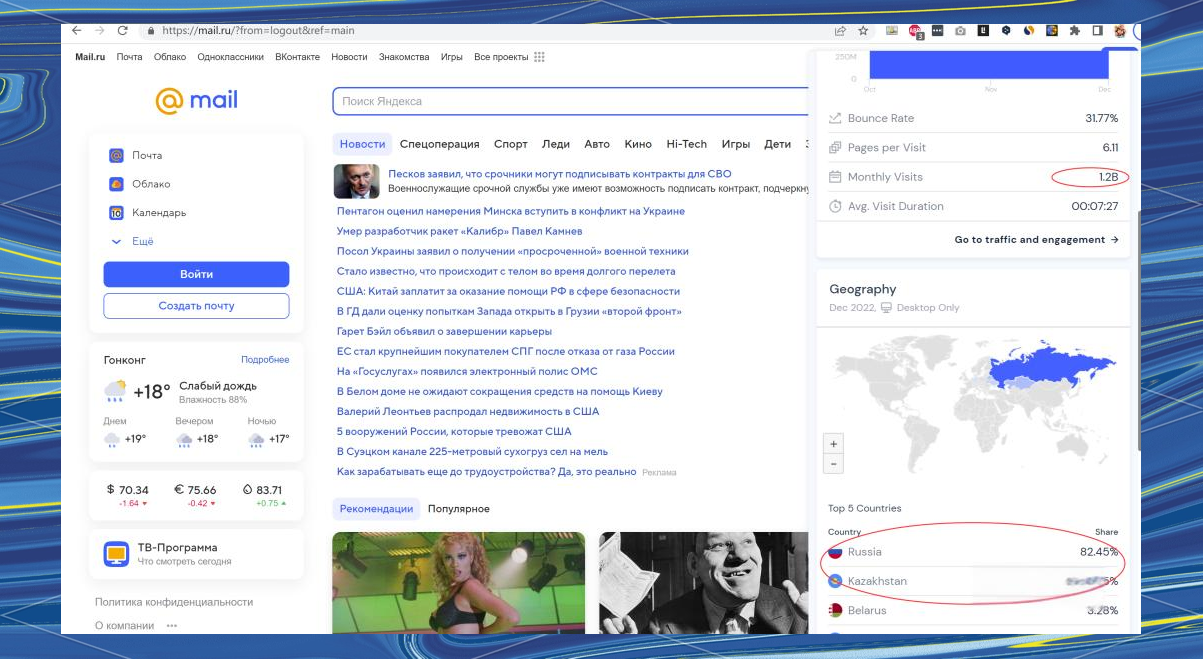Select the Леди news tab
1203x659 pixels.
pyautogui.click(x=556, y=144)
